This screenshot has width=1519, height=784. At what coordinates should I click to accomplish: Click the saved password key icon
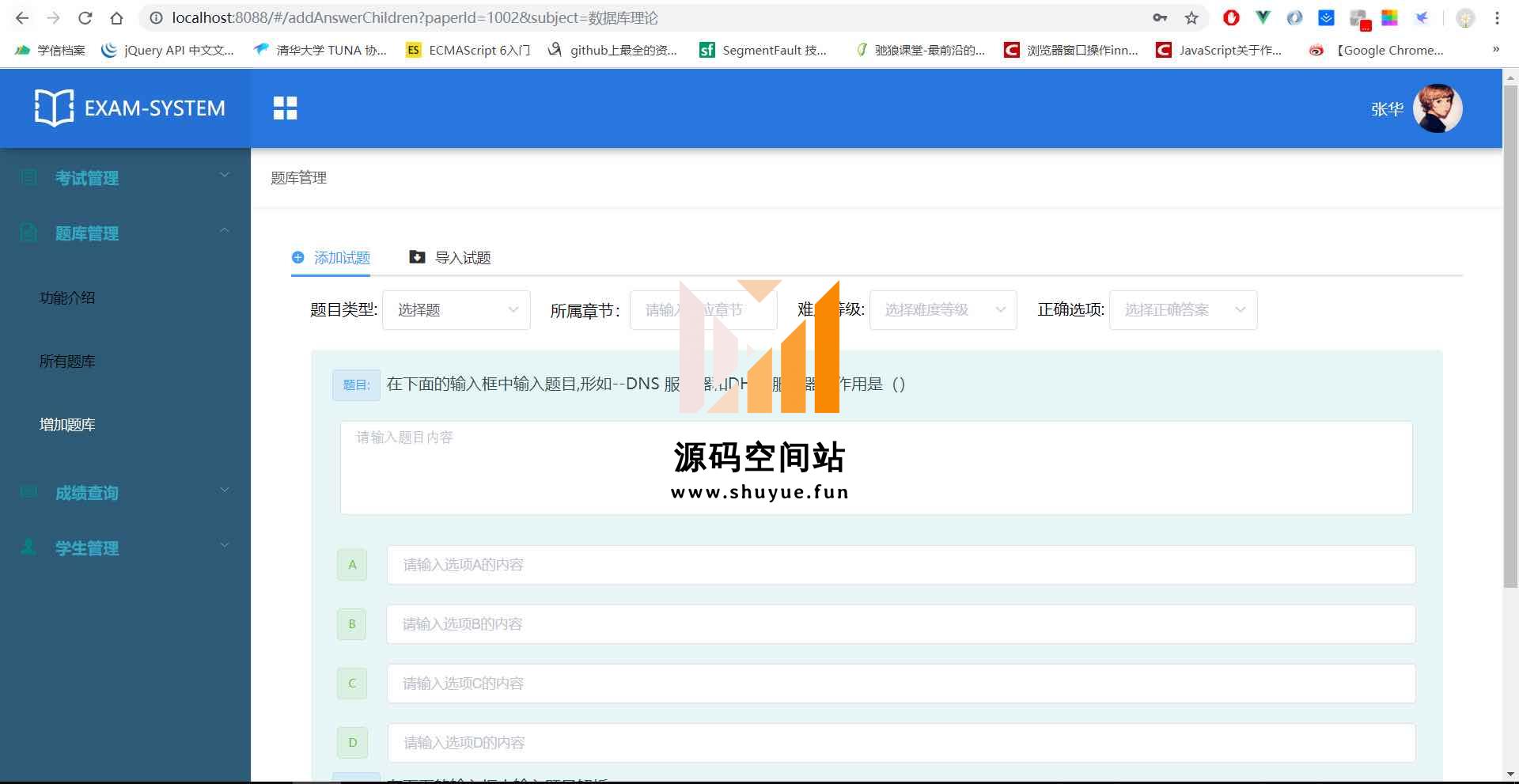1160,17
